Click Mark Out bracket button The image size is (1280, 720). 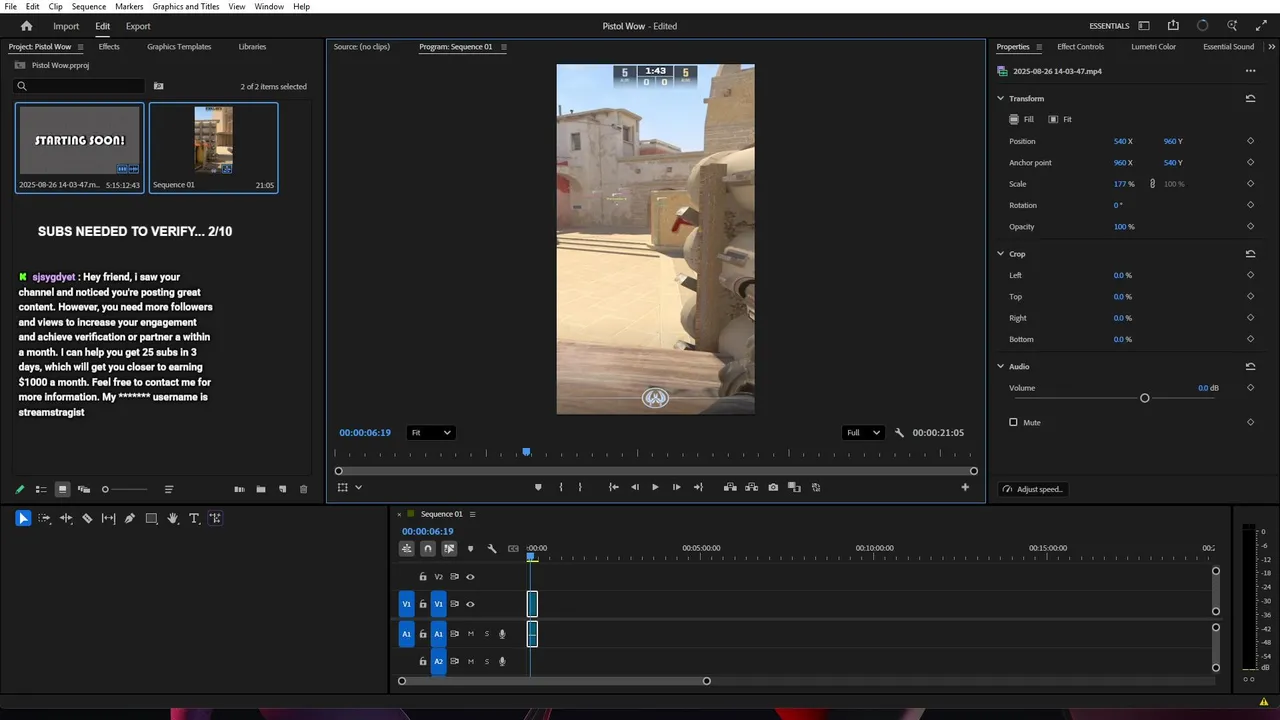point(580,487)
